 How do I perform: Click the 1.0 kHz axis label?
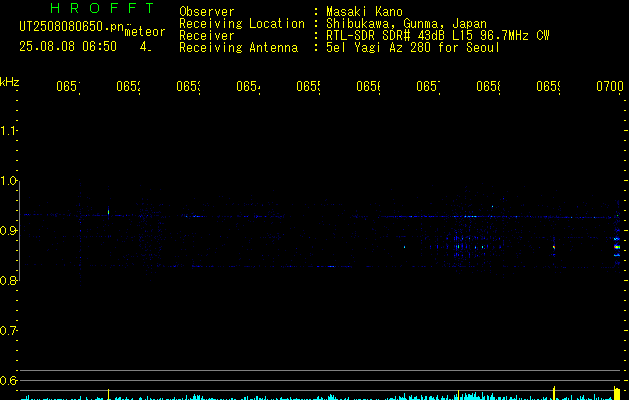[x=8, y=181]
